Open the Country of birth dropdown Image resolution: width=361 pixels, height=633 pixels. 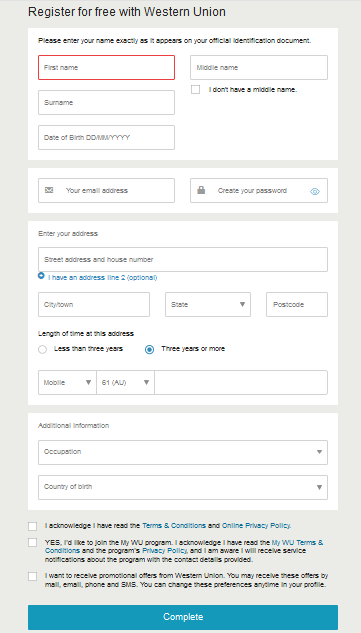point(183,487)
